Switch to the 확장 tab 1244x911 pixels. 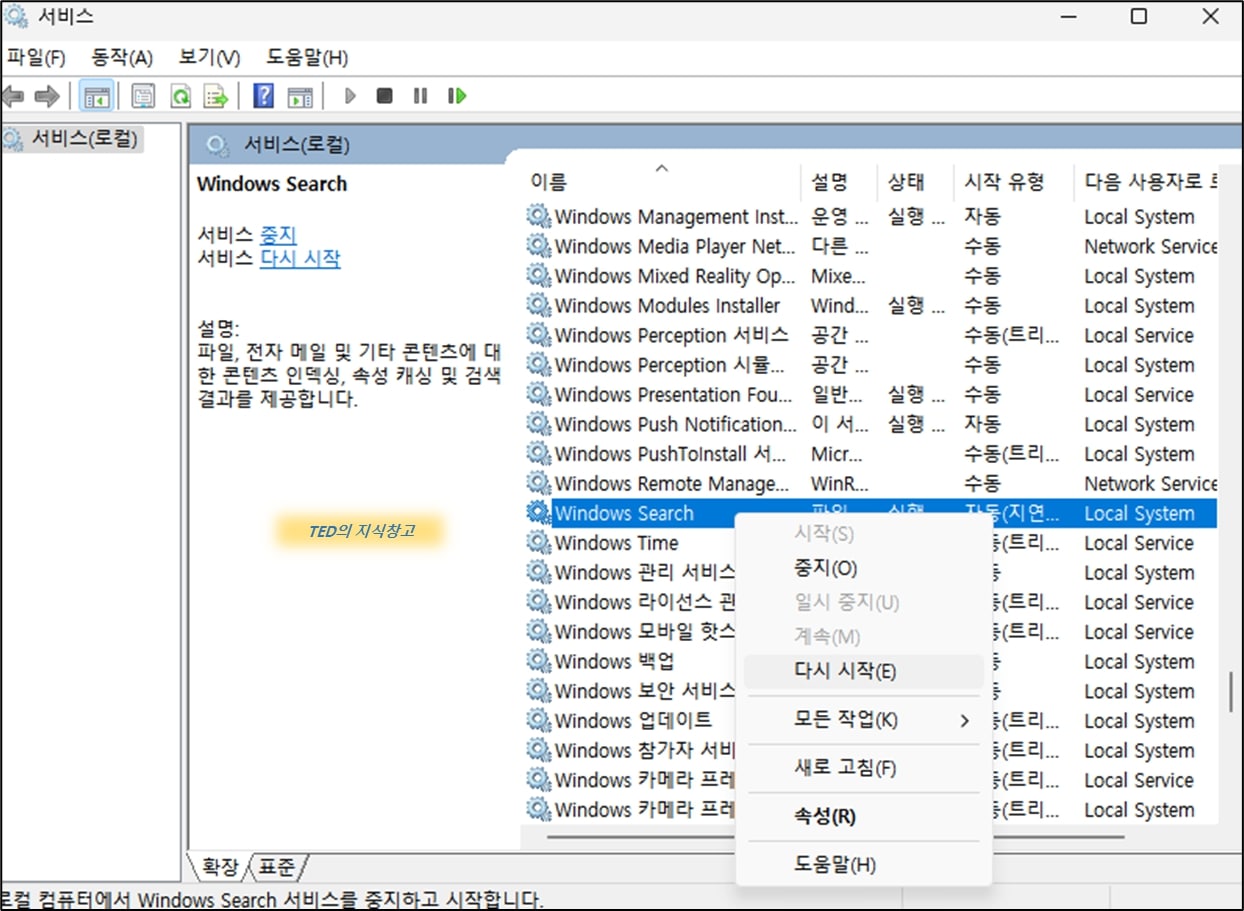(x=220, y=866)
